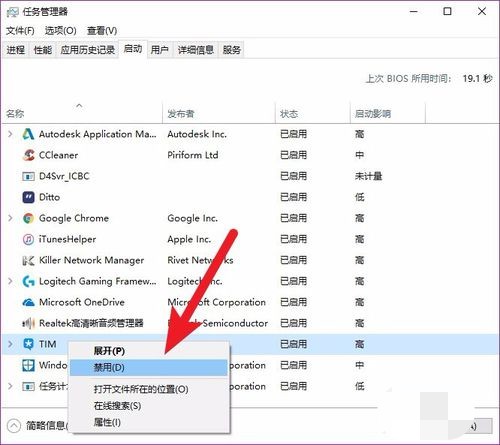
Task: Click the 任务计划 row icon
Action: click(x=28, y=386)
